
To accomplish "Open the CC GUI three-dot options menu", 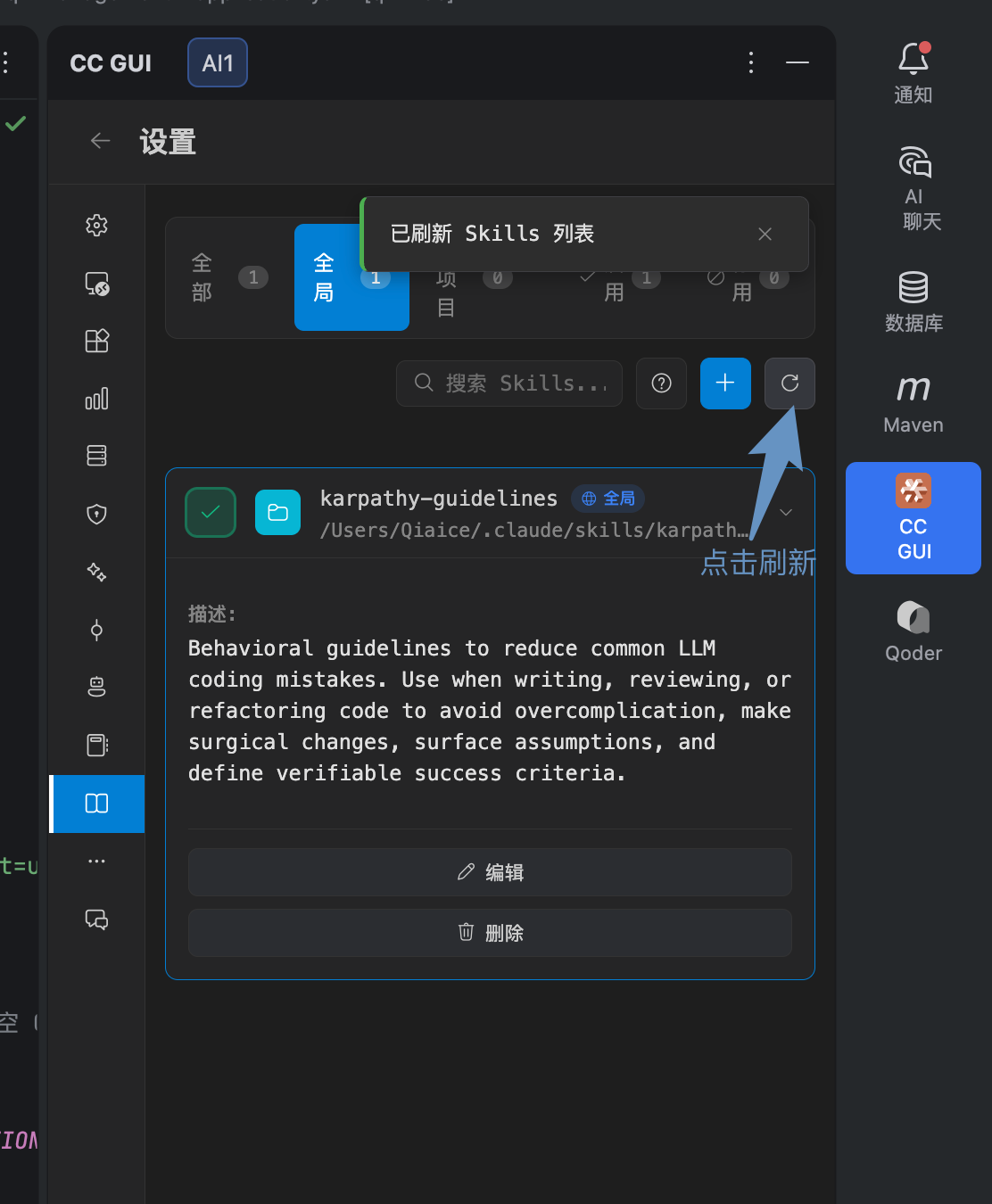I will [751, 62].
